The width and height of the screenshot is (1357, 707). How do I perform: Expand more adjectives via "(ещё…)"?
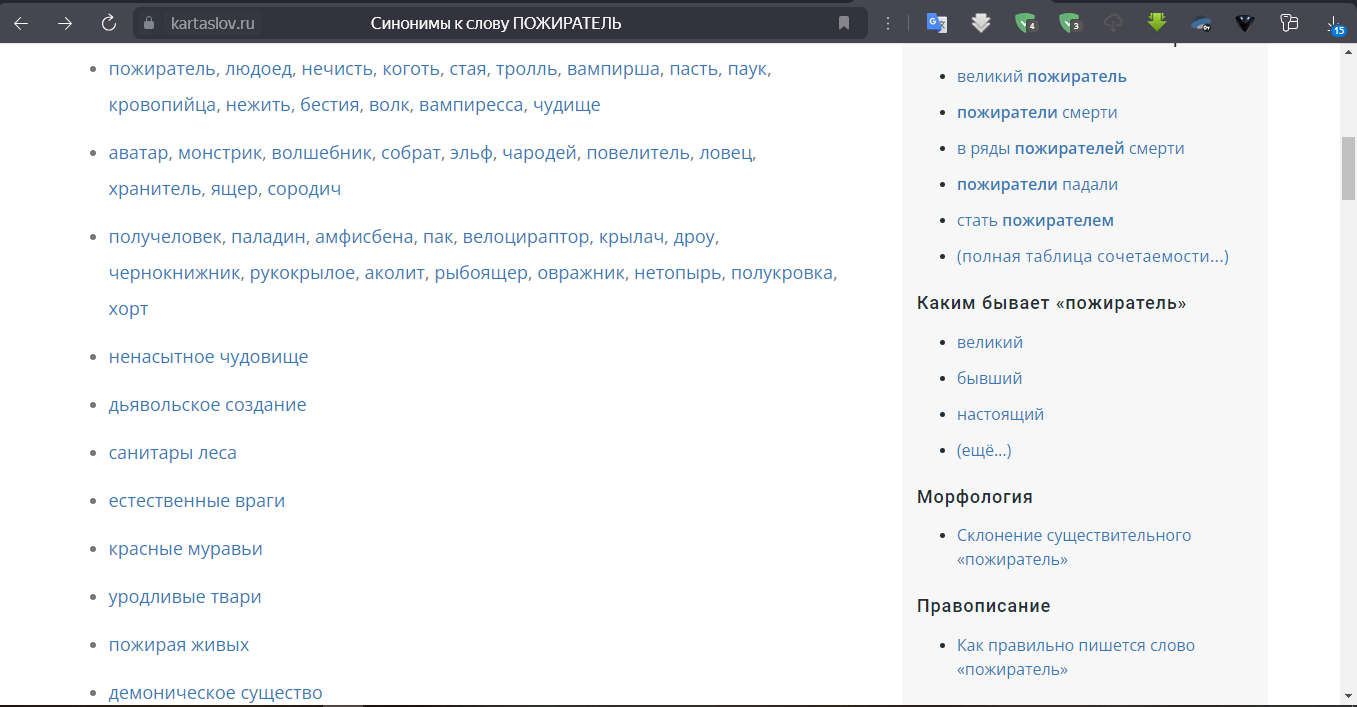[984, 450]
